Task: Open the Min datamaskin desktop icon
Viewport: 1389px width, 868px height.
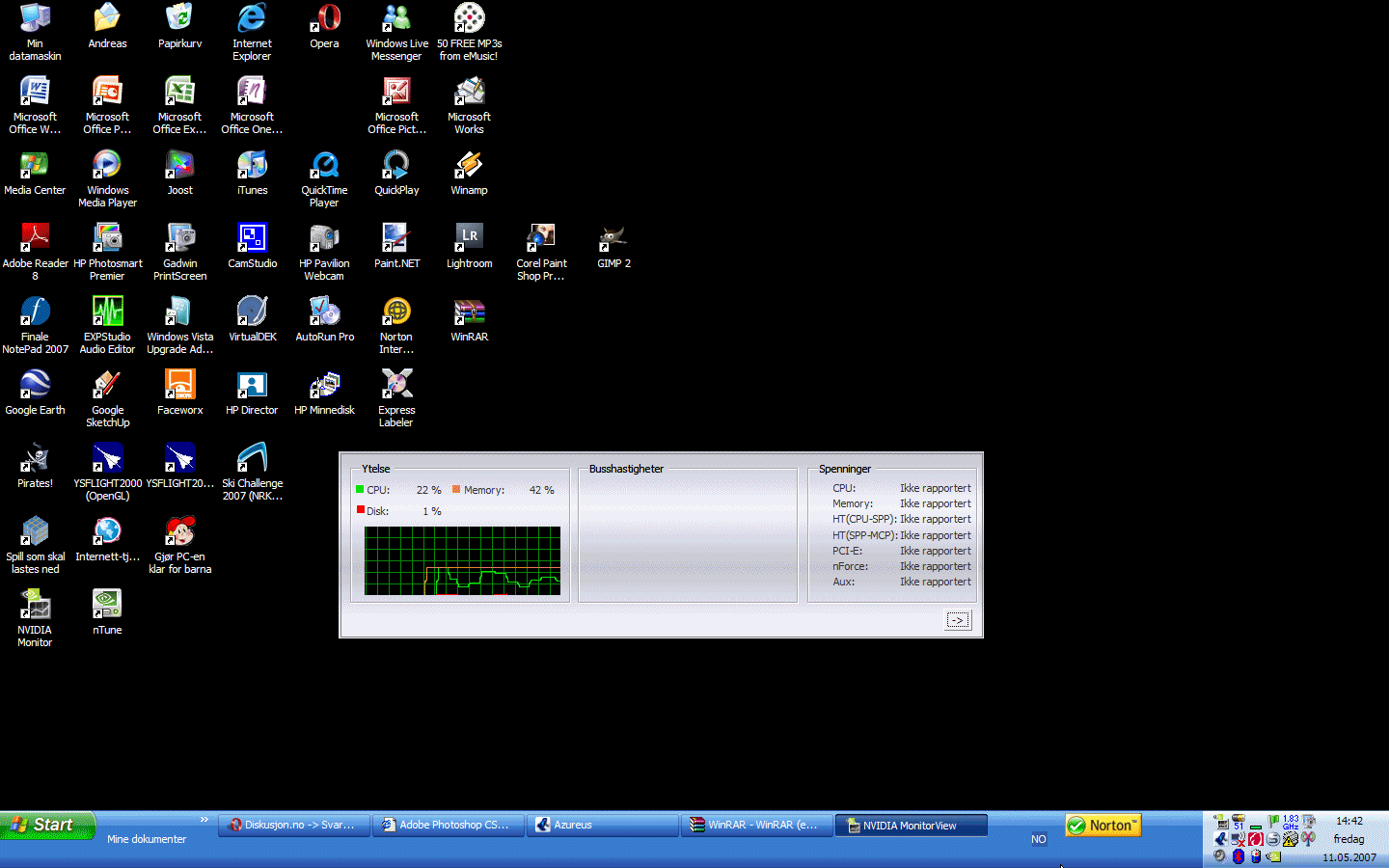Action: tap(35, 32)
